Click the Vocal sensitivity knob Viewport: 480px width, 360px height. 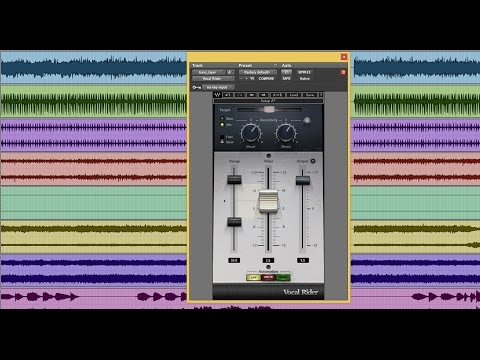tap(251, 132)
